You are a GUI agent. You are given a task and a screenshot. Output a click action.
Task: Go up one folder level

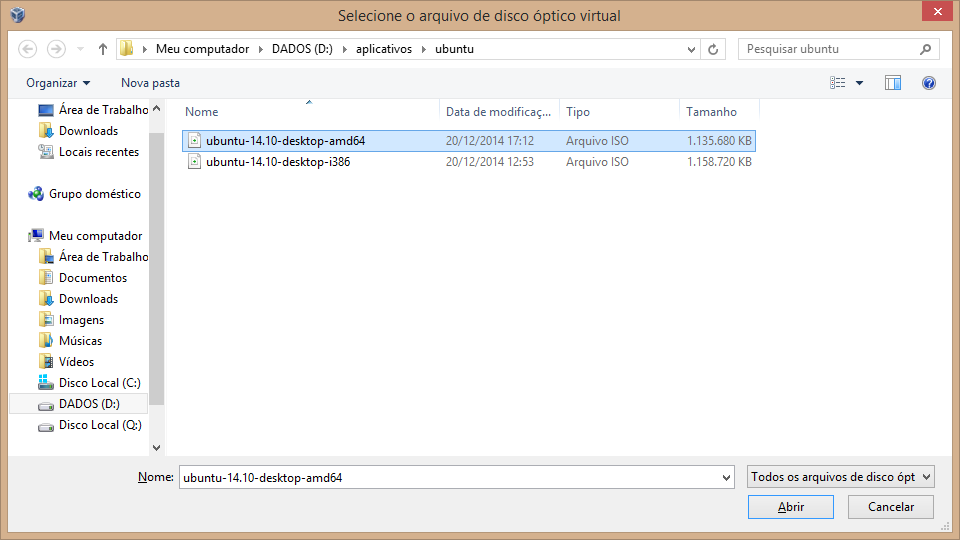pyautogui.click(x=102, y=49)
